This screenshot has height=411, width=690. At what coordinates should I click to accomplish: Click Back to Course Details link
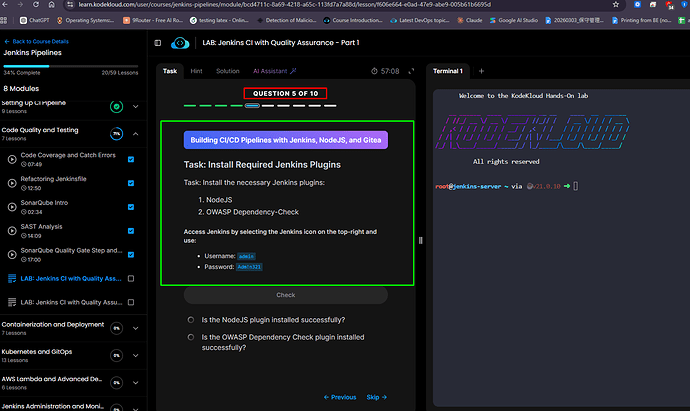click(x=37, y=41)
